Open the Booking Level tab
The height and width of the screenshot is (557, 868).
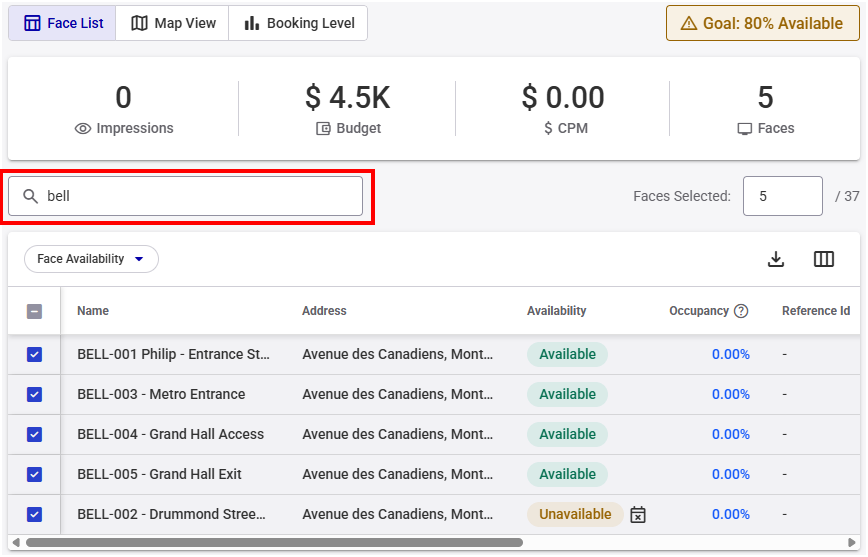pos(298,23)
